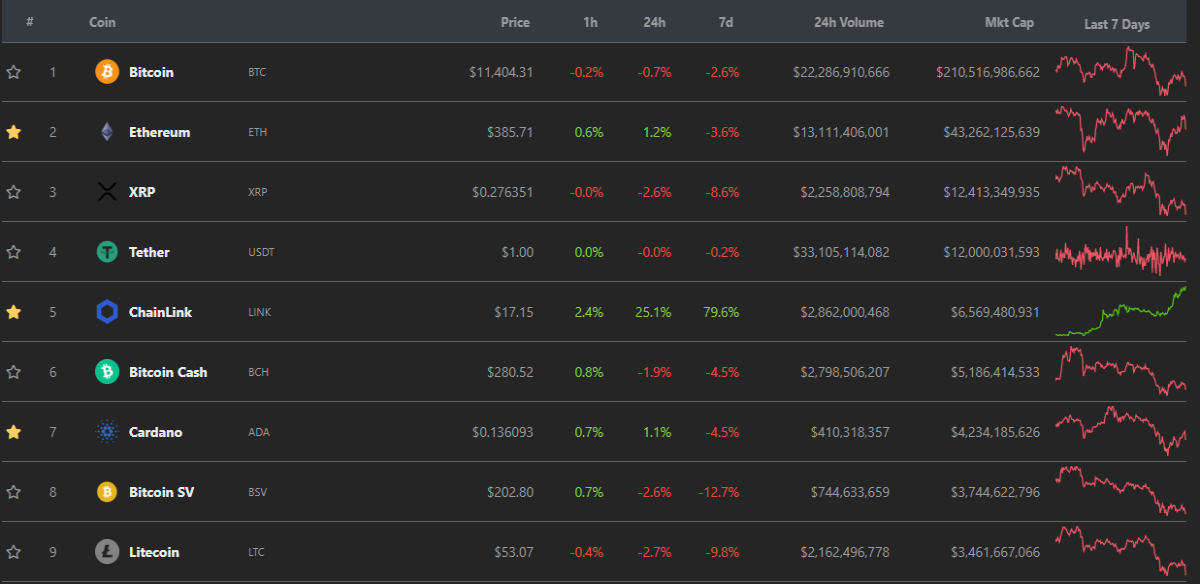Image resolution: width=1200 pixels, height=584 pixels.
Task: Sort by the 24h Volume column header
Action: point(849,22)
